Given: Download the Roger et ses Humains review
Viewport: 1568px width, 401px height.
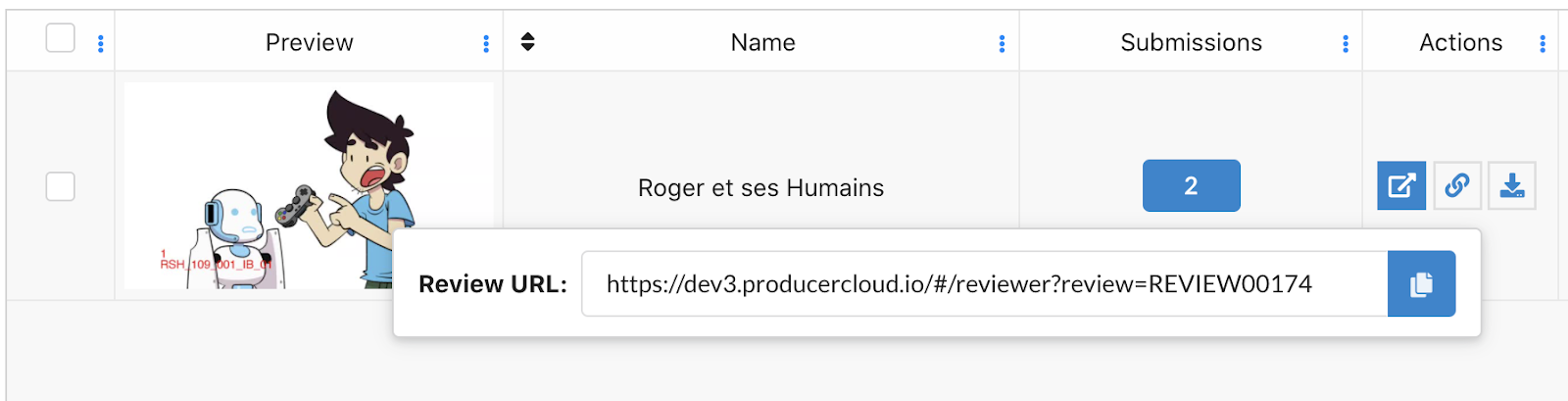Looking at the screenshot, I should coord(1512,185).
